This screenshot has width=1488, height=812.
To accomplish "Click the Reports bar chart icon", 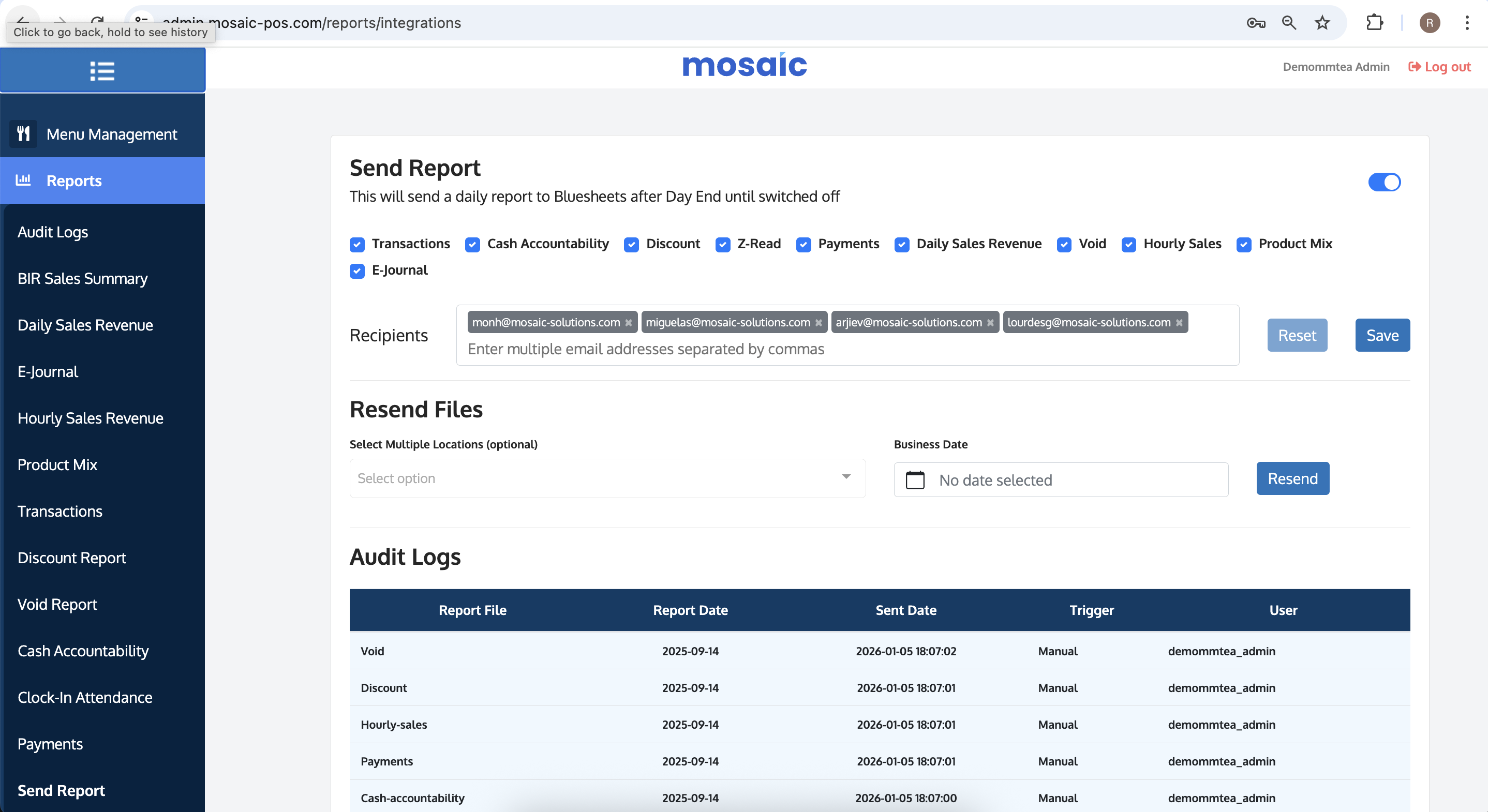I will [x=23, y=180].
